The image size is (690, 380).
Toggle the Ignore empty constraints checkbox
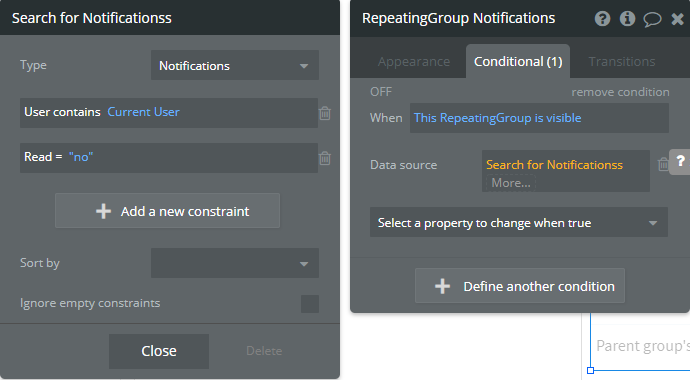(310, 303)
